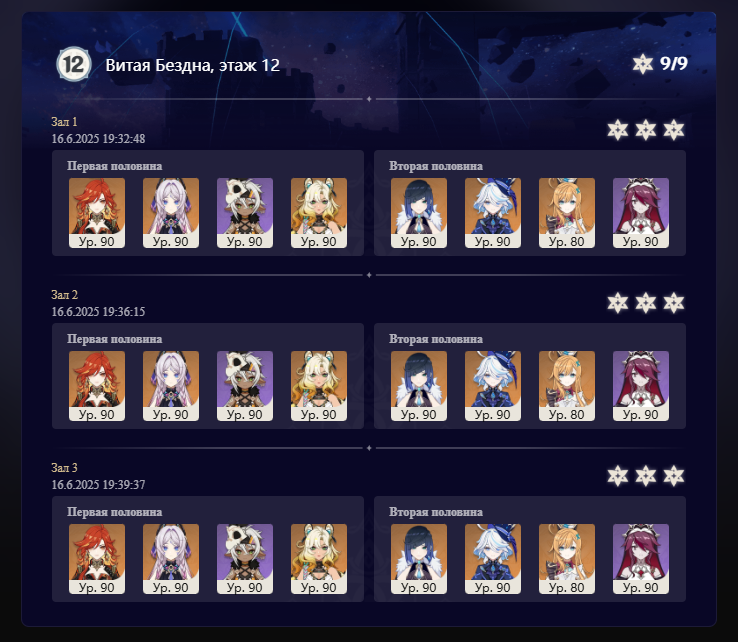Click the third star of Зал 2
738x642 pixels.
pos(674,303)
